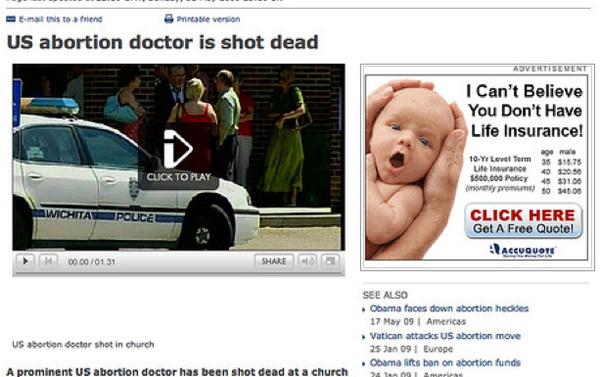Open the 'Printable version' link
Viewport: 600px width, 377px height.
click(x=208, y=19)
